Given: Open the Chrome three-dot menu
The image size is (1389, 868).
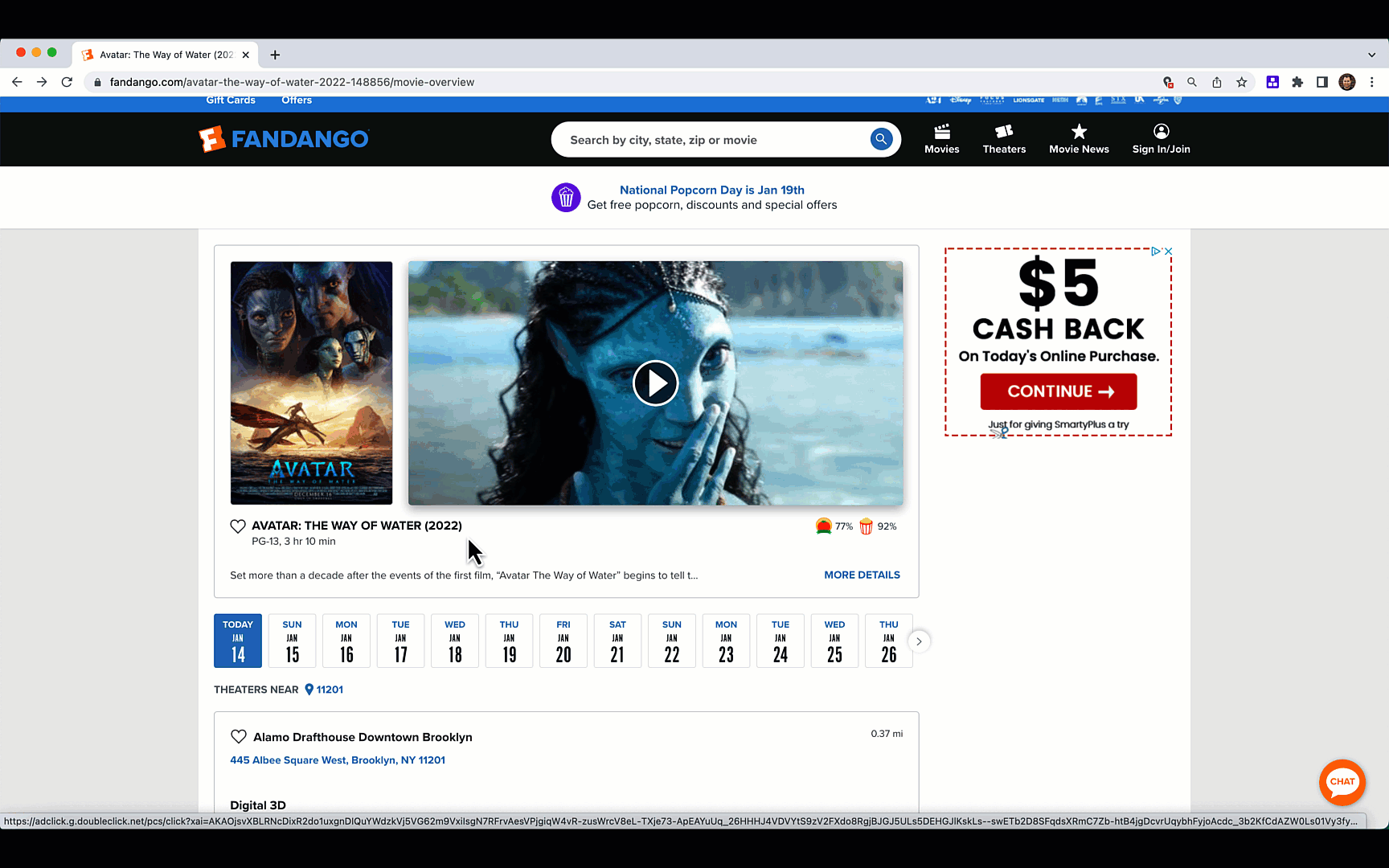Looking at the screenshot, I should tap(1372, 82).
